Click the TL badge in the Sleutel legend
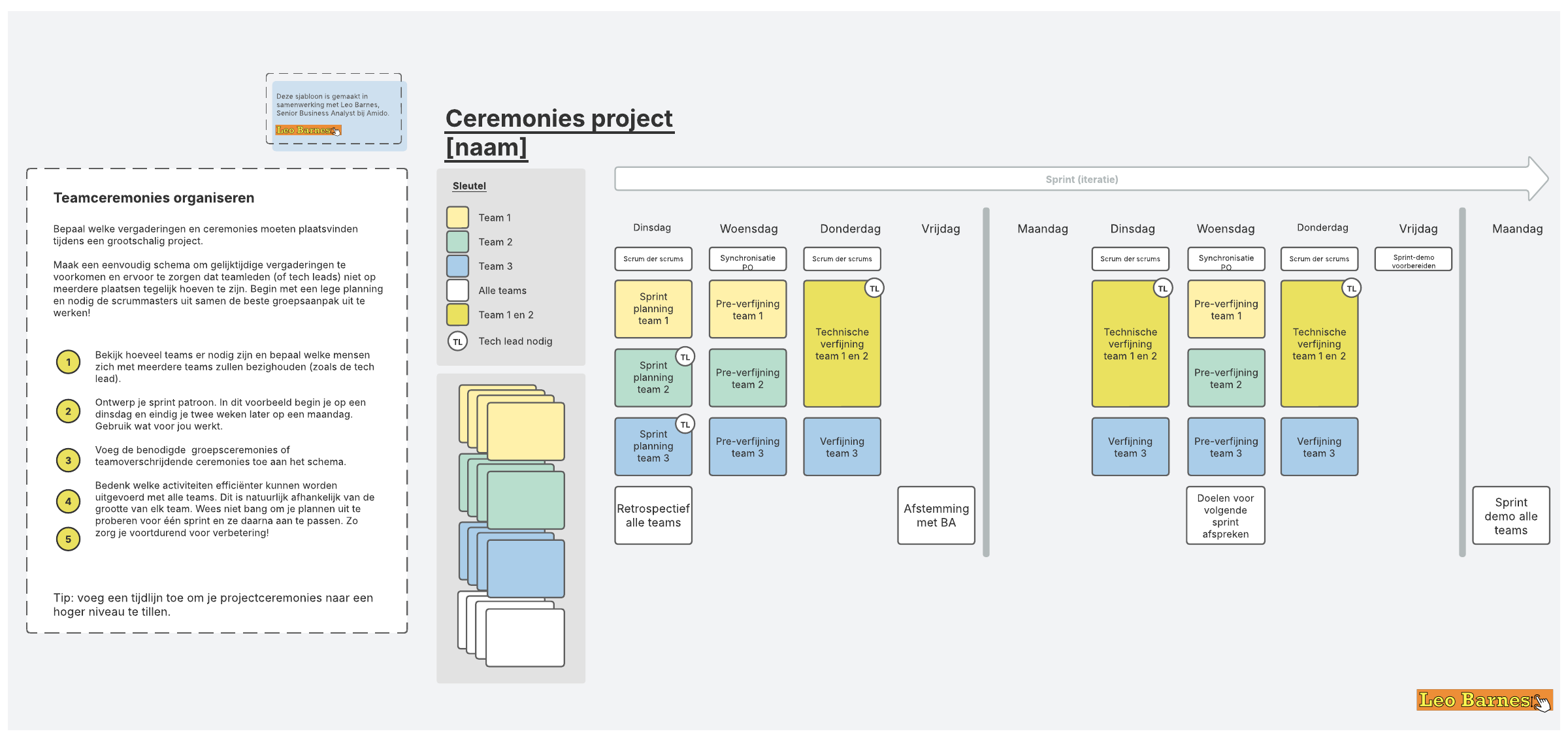Image resolution: width=1568 pixels, height=742 pixels. [457, 341]
